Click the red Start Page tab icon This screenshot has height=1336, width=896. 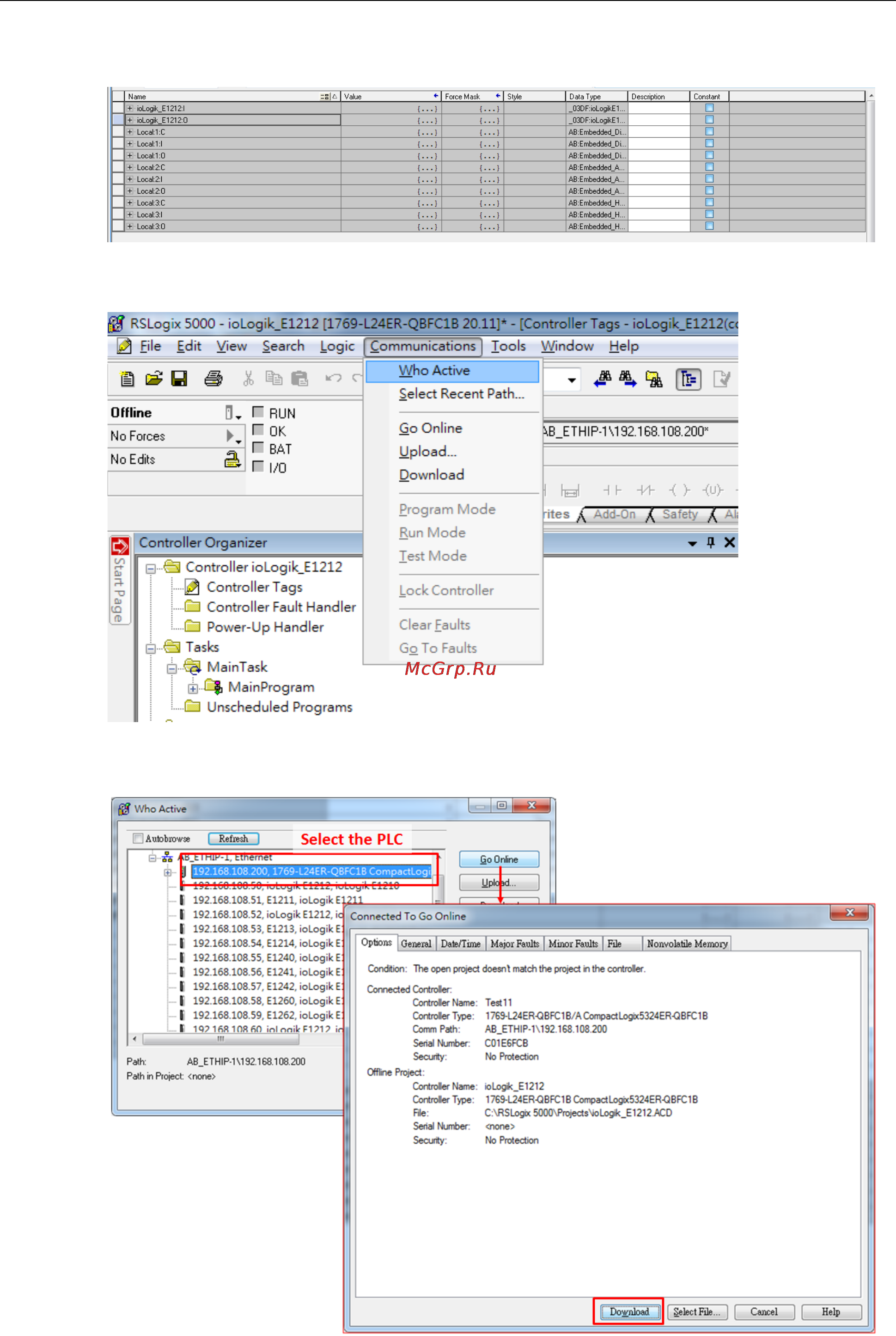(x=120, y=546)
